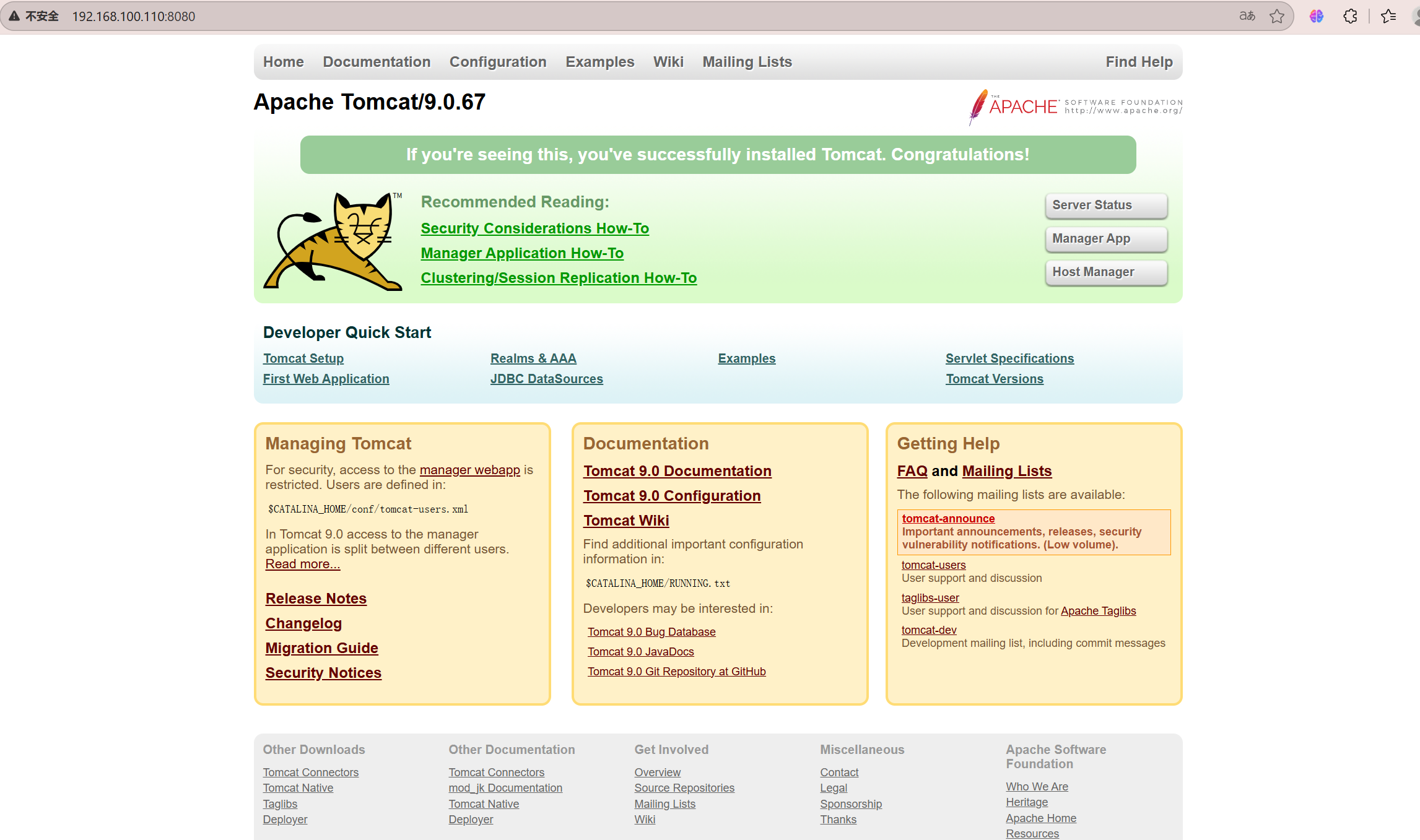Screen dimensions: 1420x840
Task: Visit the tomcat-announce mailing list link
Action: [948, 519]
